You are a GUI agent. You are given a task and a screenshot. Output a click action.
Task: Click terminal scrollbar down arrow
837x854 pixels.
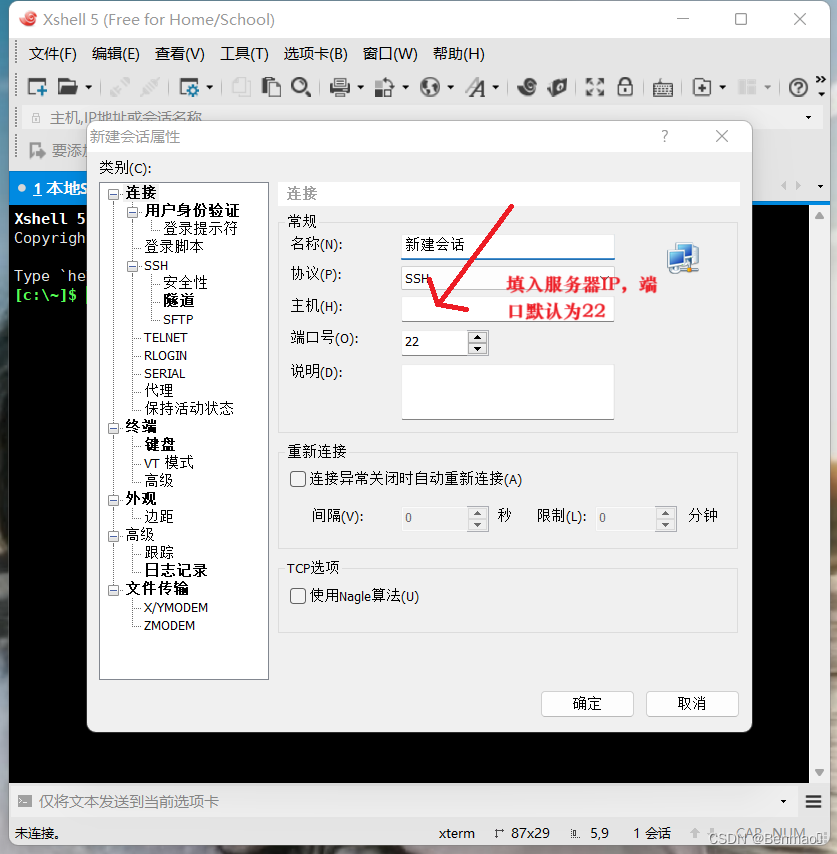[819, 772]
